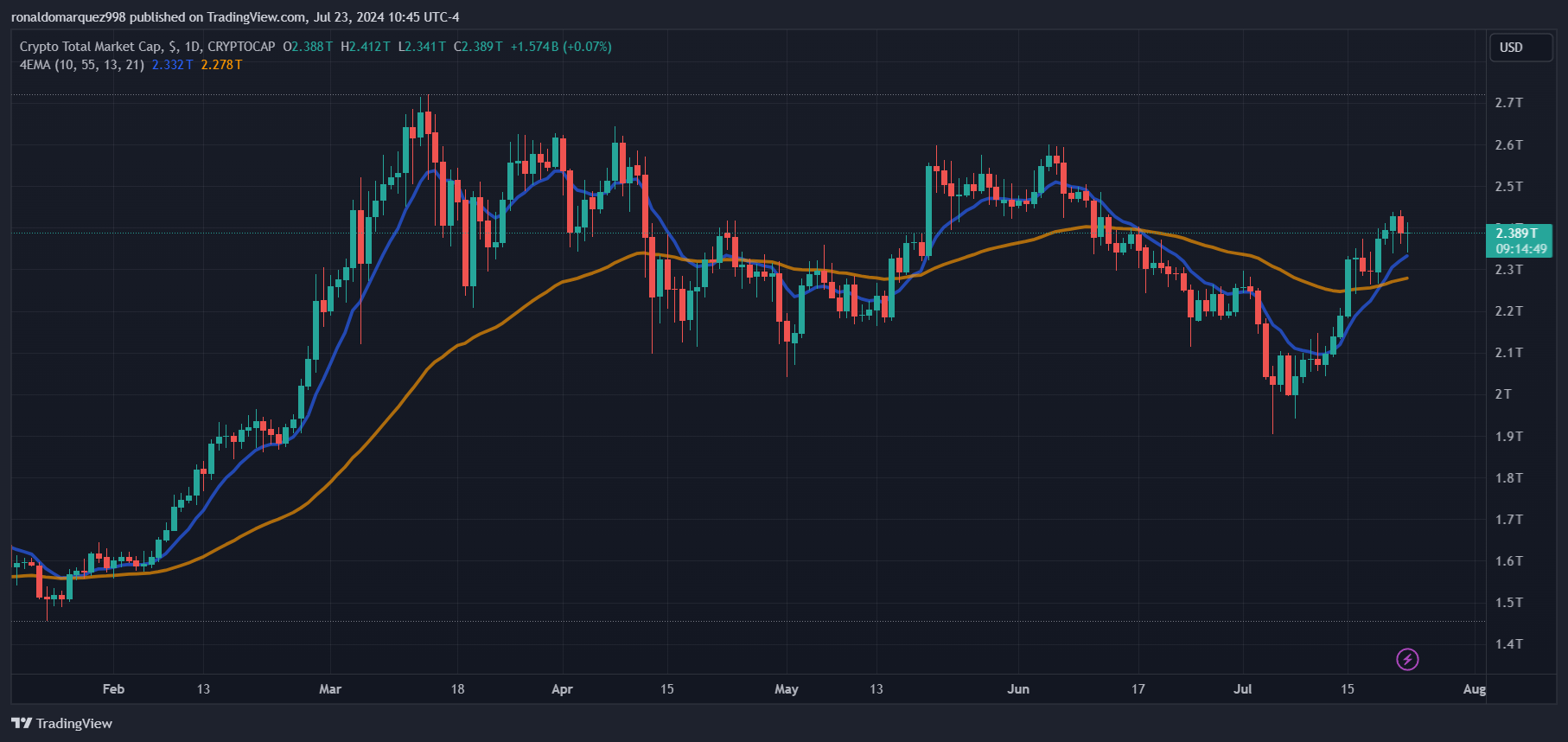The height and width of the screenshot is (742, 1568).
Task: Open the USD currency selector
Action: click(x=1520, y=48)
